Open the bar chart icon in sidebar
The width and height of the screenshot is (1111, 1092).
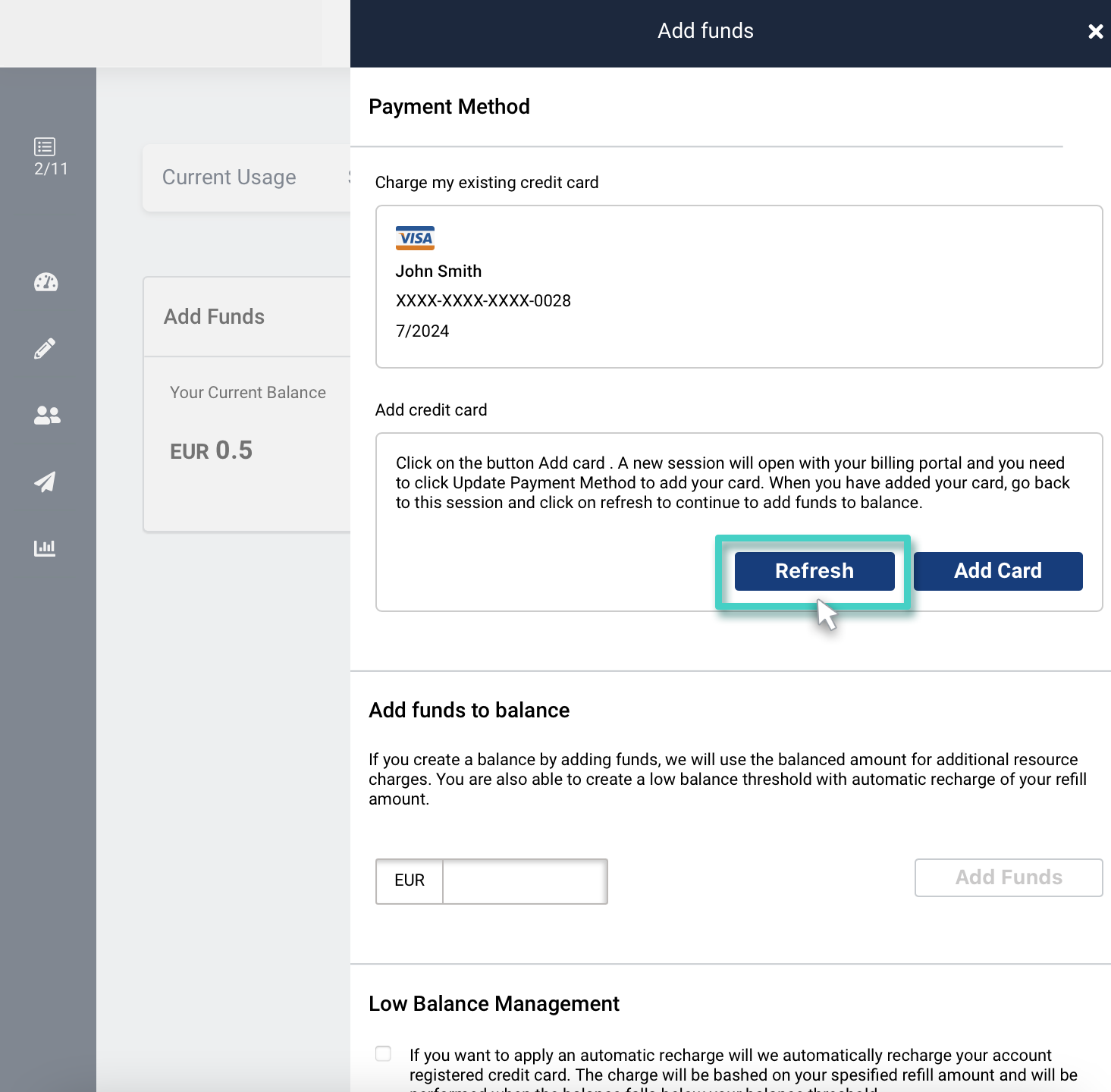click(x=45, y=548)
